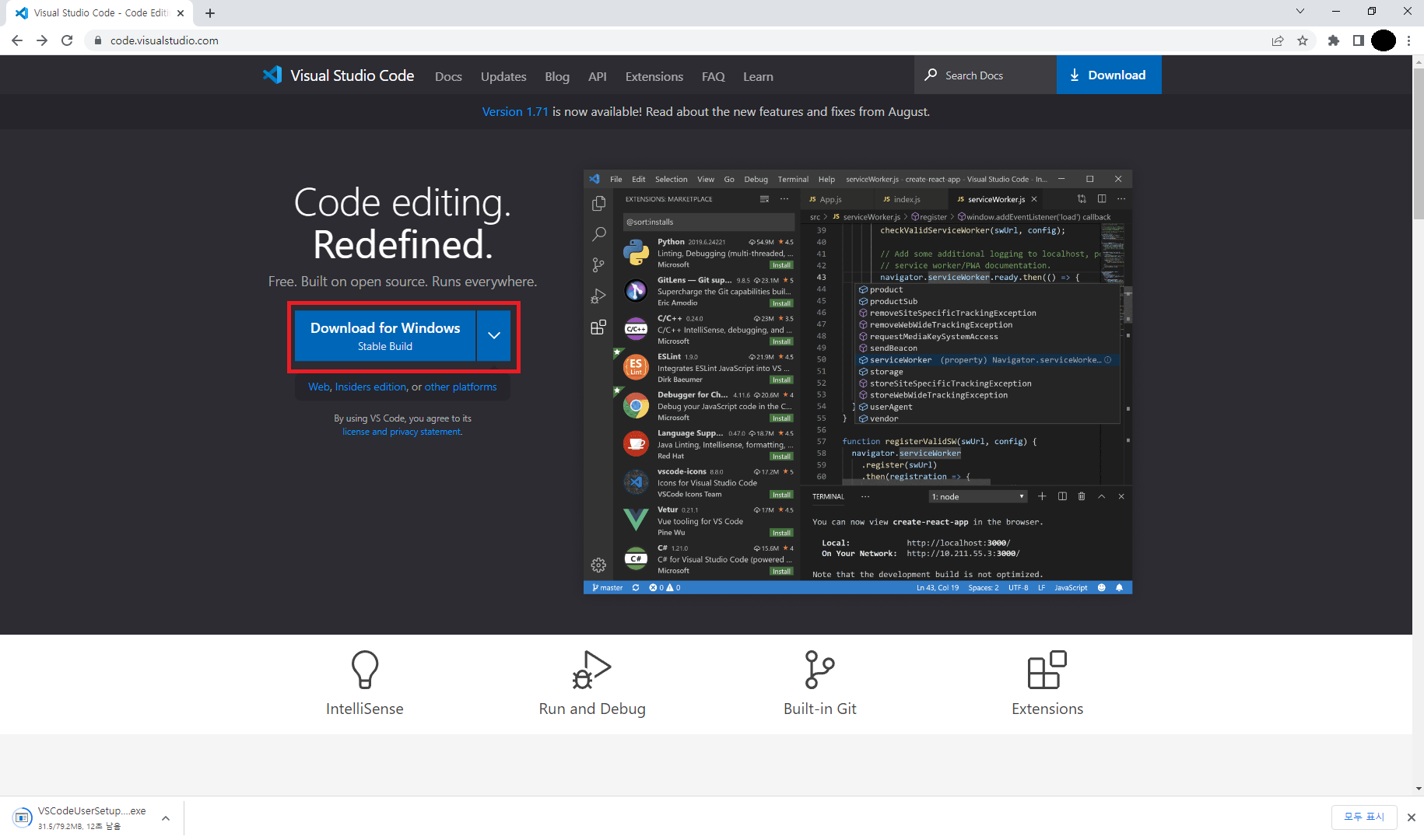Click the blue Download button in header
The height and width of the screenshot is (840, 1424).
[x=1109, y=75]
